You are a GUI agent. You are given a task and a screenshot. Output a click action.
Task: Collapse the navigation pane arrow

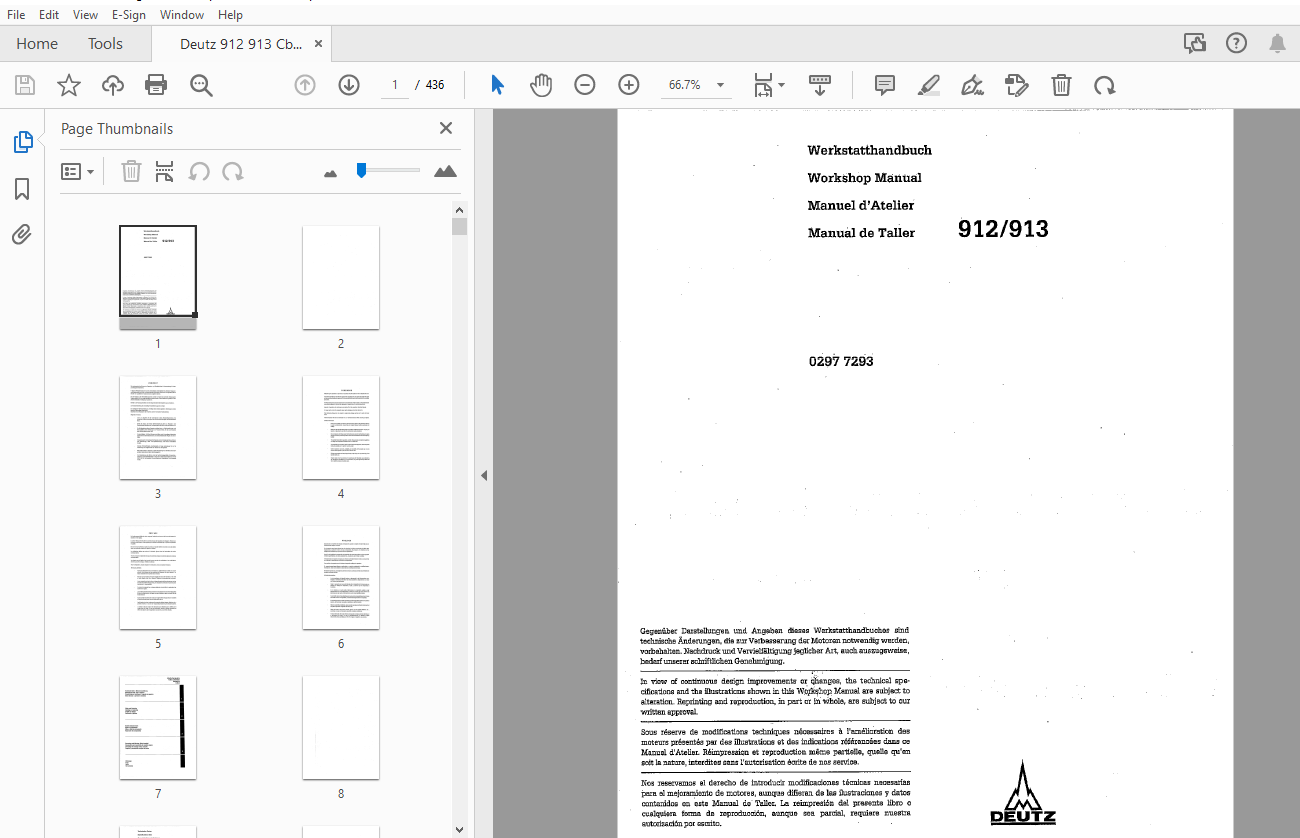[484, 475]
